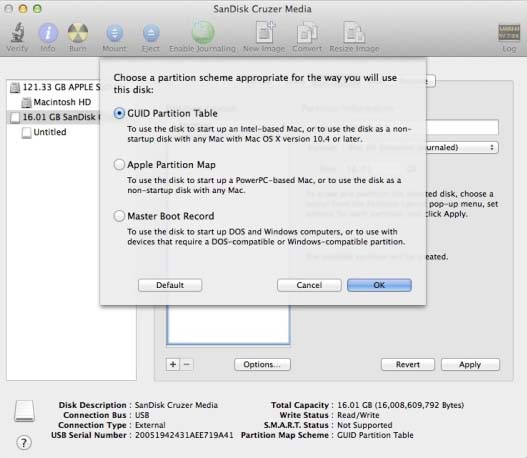This screenshot has width=527, height=458.
Task: Click Enable Journaling toolbar icon
Action: (203, 32)
